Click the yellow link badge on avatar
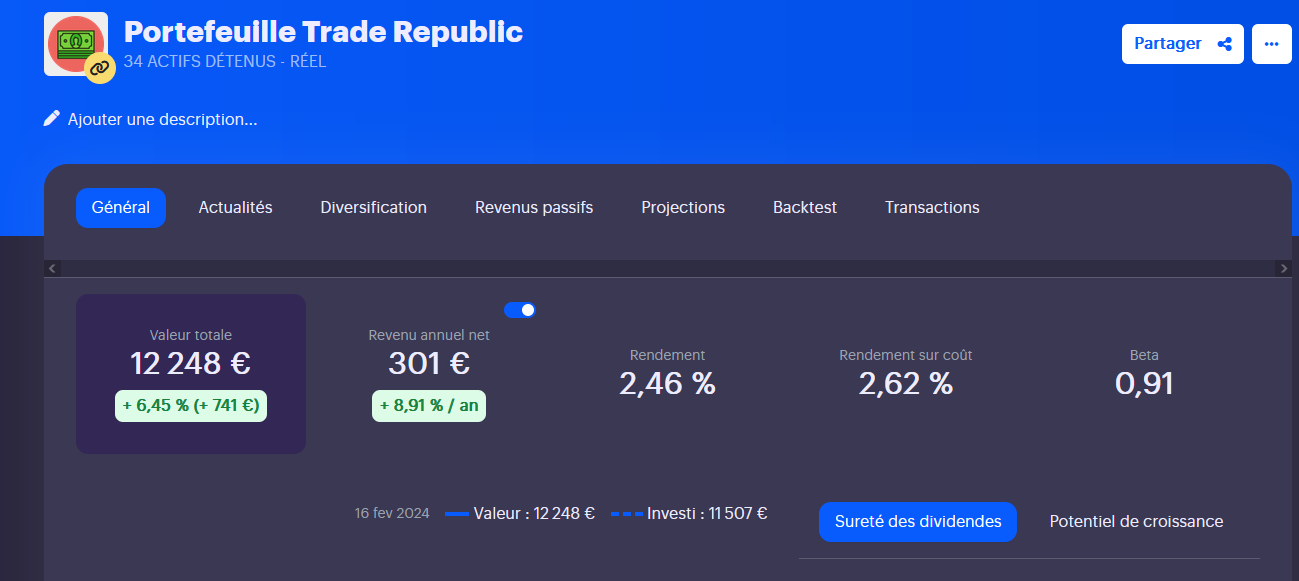The height and width of the screenshot is (581, 1299). (x=99, y=68)
